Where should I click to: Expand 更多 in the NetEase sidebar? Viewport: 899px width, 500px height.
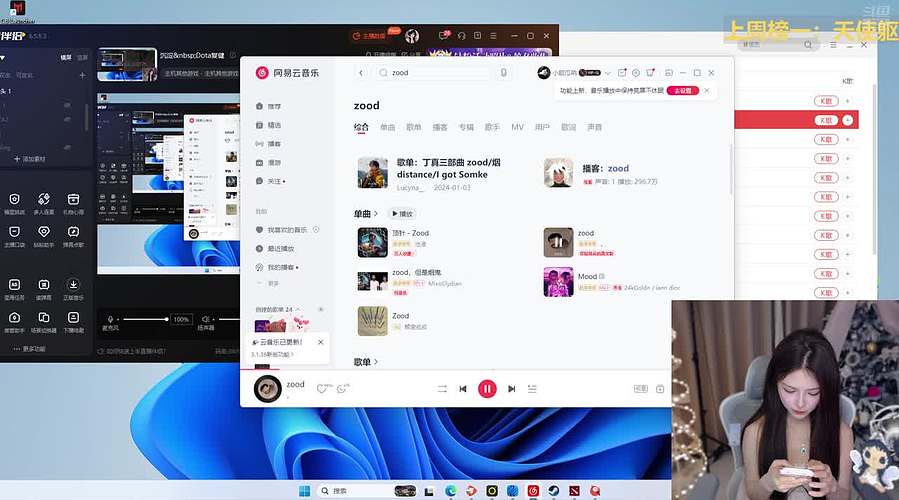[x=268, y=283]
